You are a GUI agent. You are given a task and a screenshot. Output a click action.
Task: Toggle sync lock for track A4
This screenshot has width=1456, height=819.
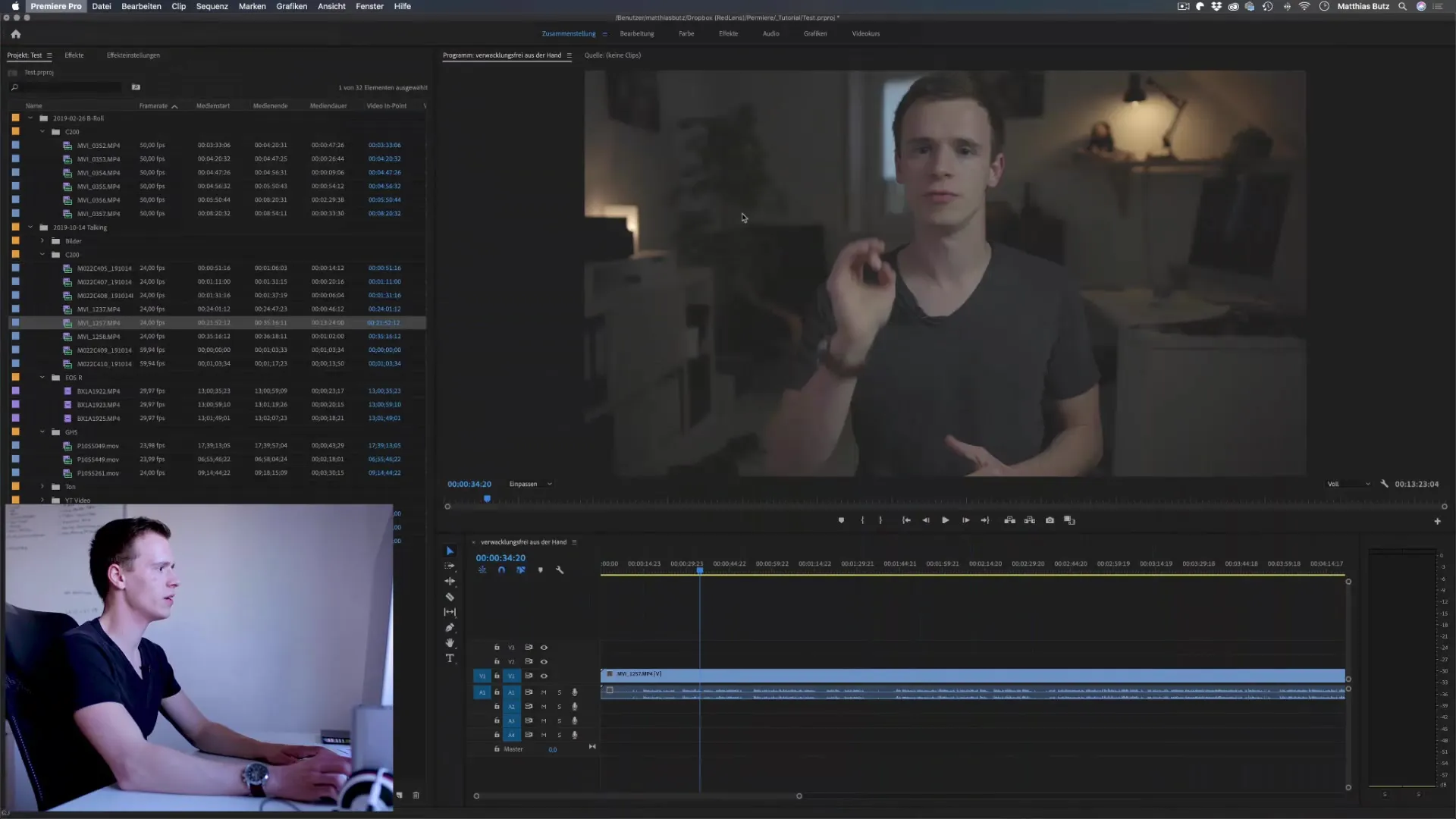pos(529,735)
